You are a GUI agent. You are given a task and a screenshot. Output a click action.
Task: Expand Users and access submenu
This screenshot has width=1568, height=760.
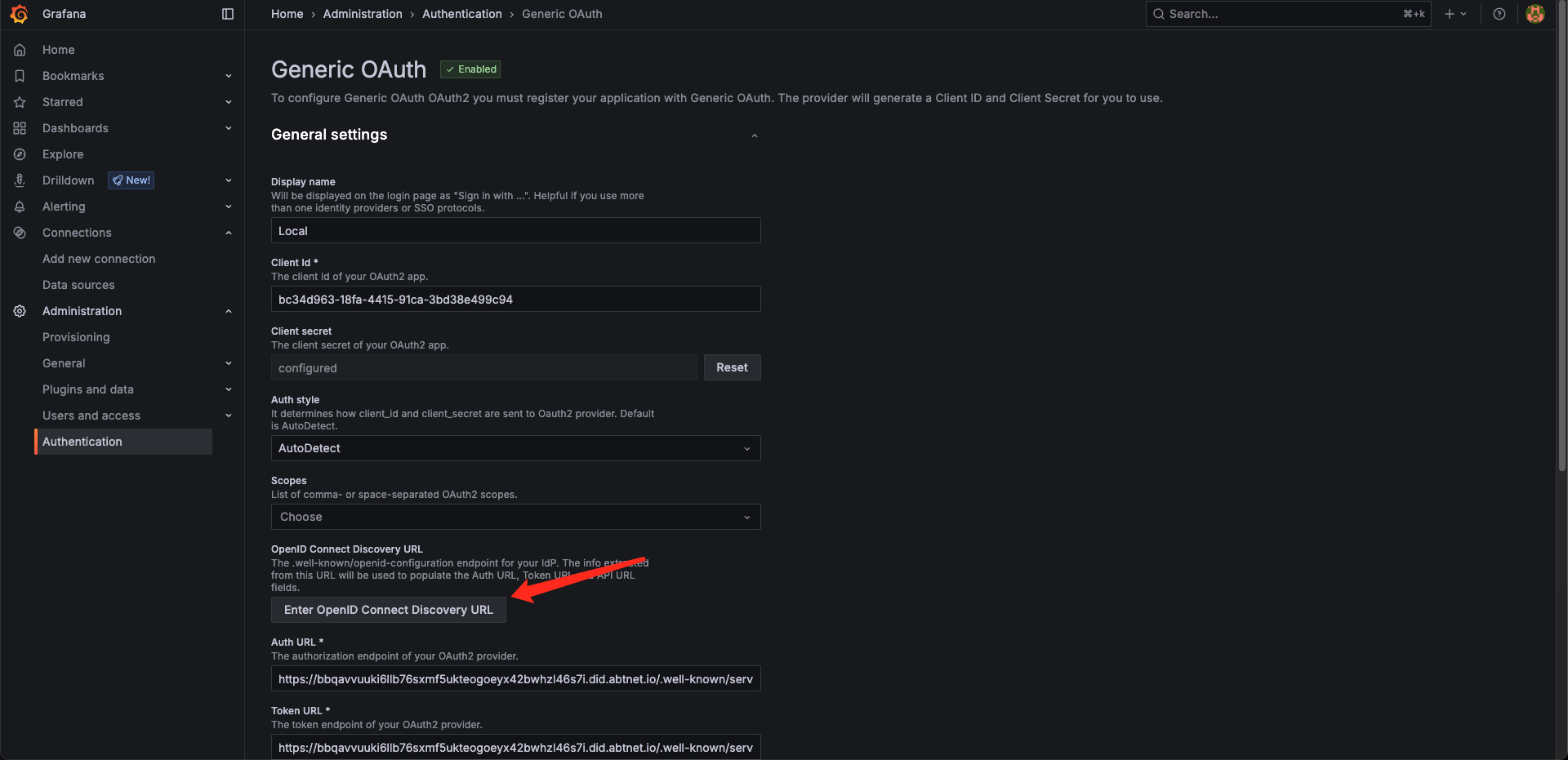pyautogui.click(x=229, y=416)
